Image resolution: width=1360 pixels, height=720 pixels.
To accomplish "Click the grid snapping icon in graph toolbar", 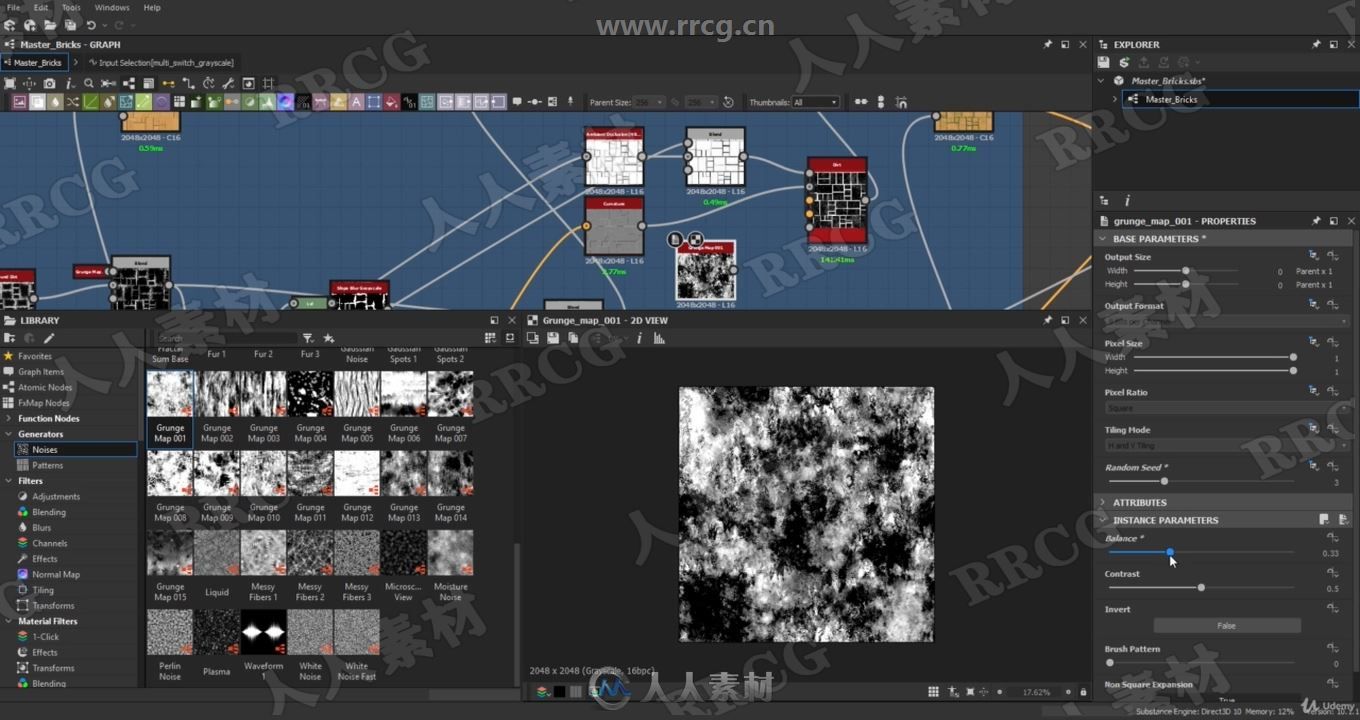I will [x=268, y=83].
